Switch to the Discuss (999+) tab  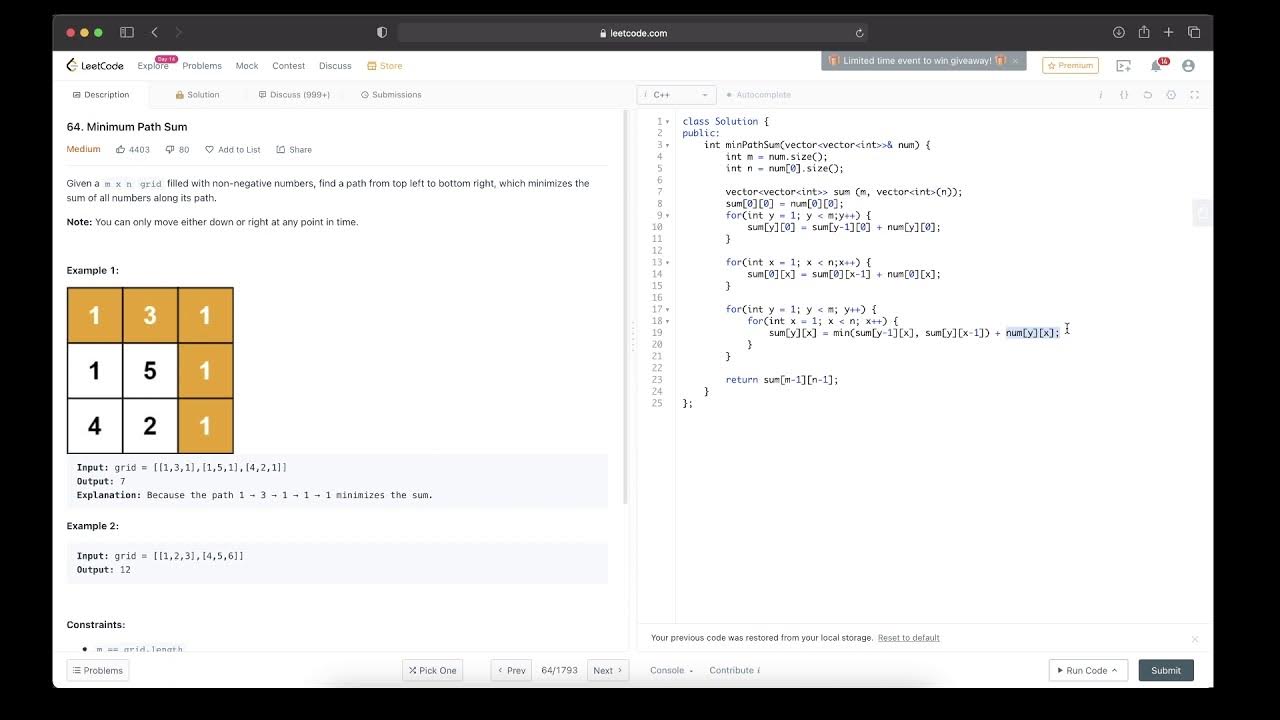pos(294,95)
